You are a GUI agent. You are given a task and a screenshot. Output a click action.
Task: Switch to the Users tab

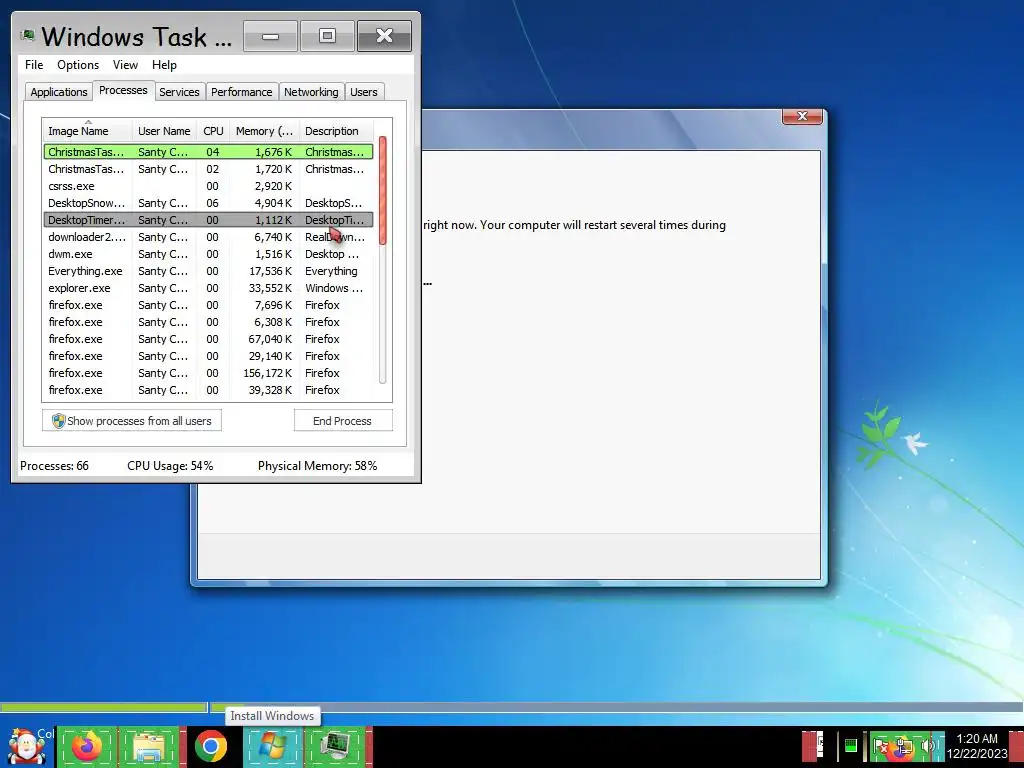pyautogui.click(x=364, y=92)
